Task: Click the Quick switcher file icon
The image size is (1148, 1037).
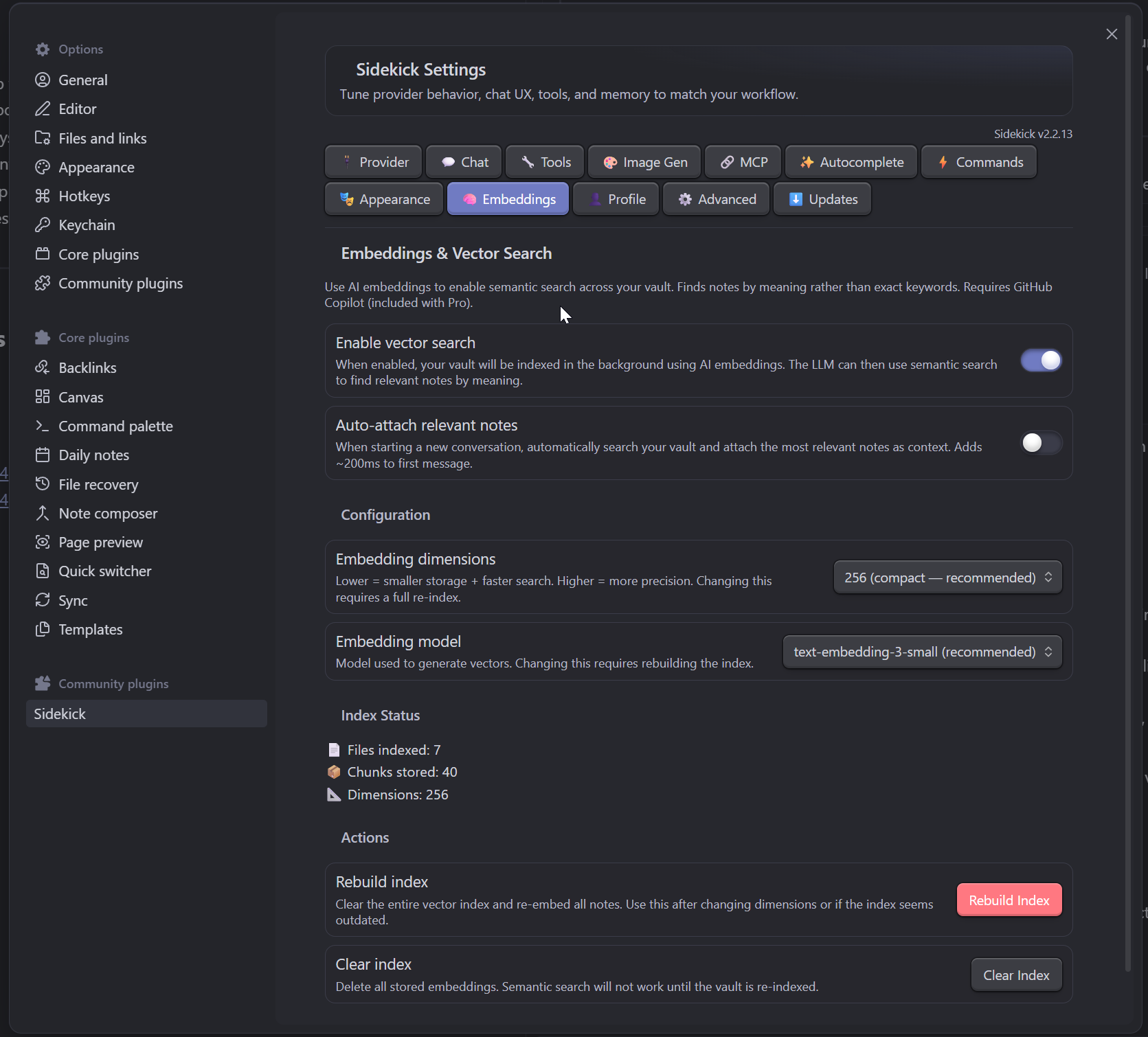Action: point(43,571)
